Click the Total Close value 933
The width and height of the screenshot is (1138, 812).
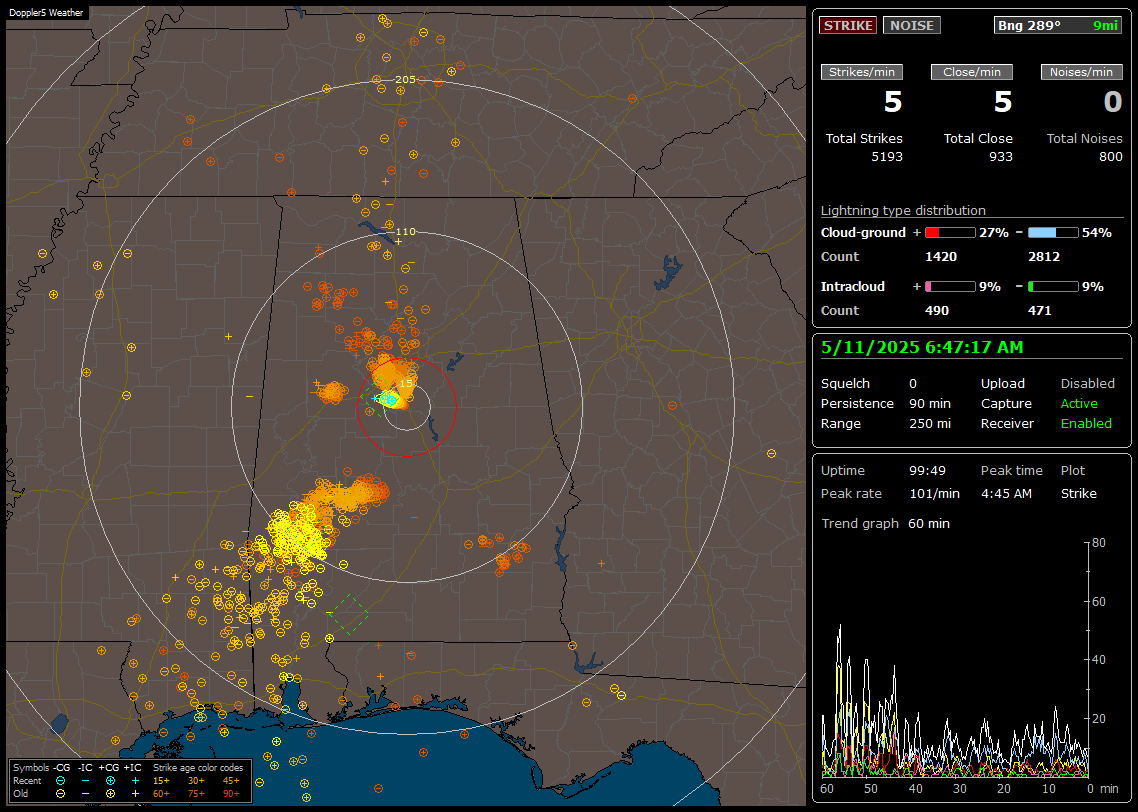click(1001, 156)
